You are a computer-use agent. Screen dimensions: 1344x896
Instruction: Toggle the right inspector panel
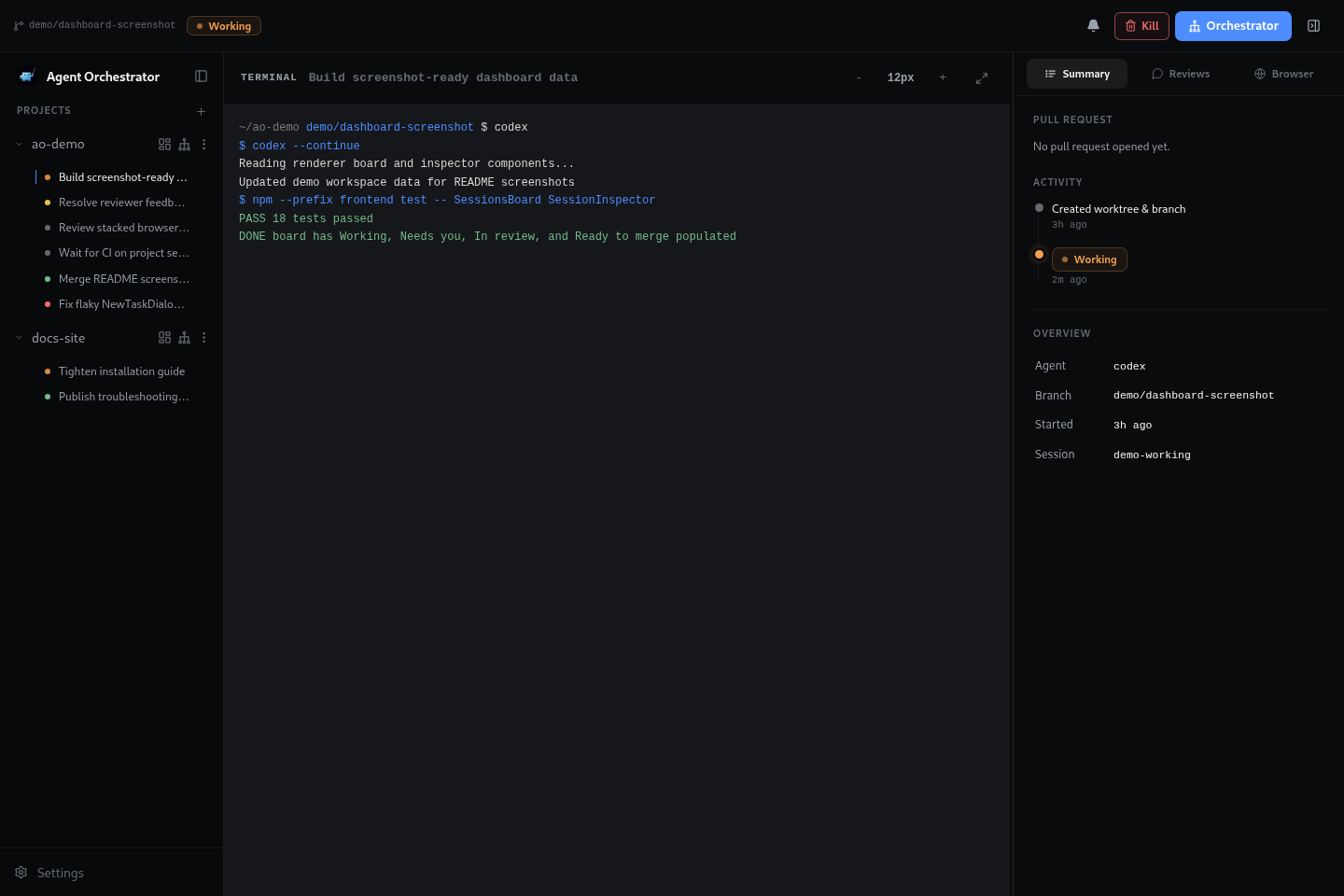(1313, 26)
